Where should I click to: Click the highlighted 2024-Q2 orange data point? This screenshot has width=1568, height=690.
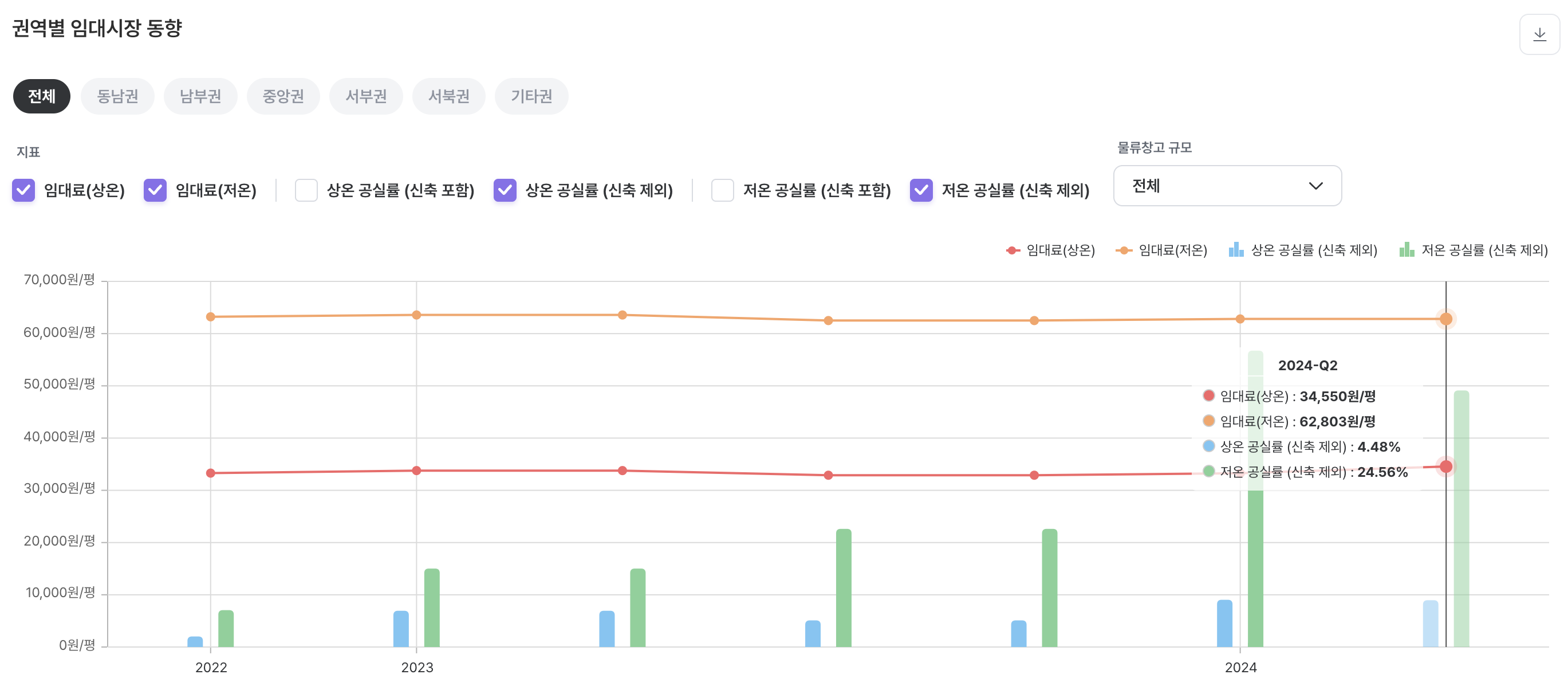point(1445,319)
